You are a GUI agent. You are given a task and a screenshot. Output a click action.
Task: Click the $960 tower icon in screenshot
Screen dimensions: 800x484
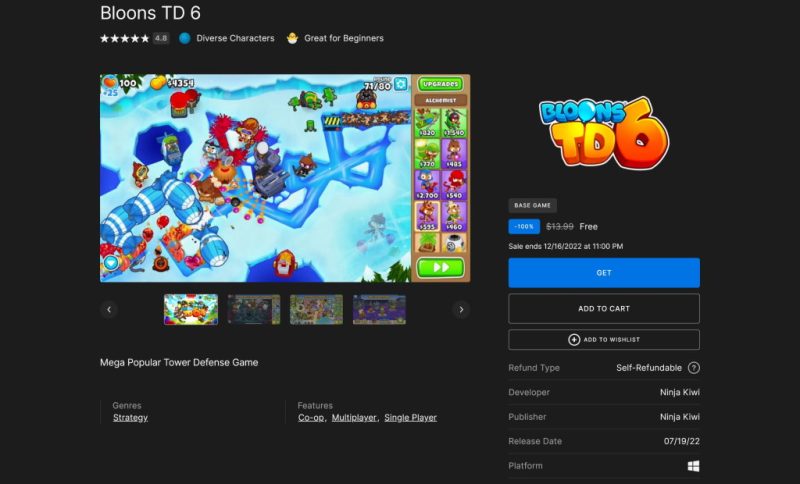click(454, 216)
